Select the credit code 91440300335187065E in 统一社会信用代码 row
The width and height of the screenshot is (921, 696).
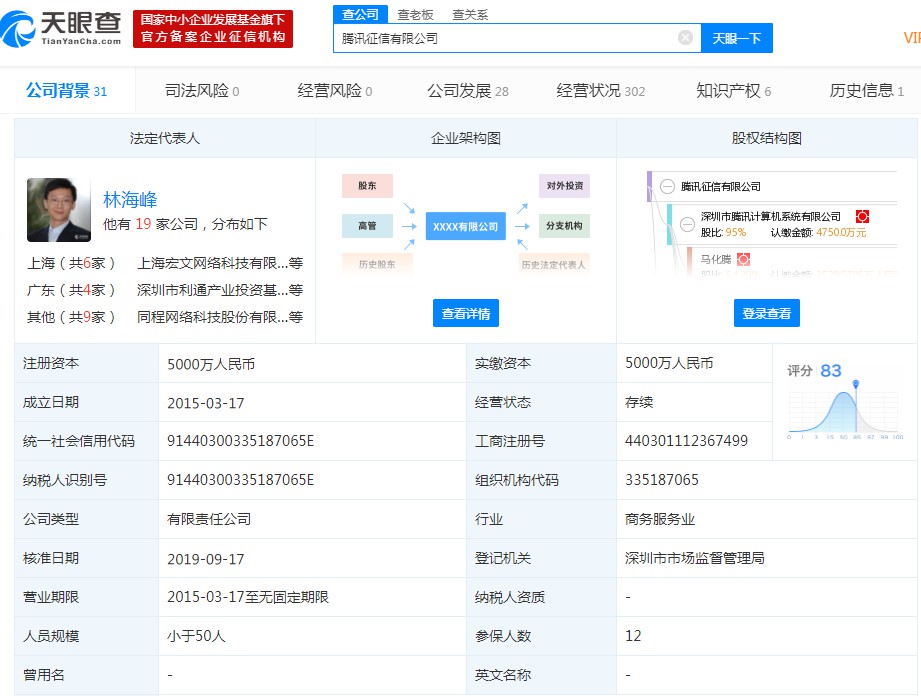pyautogui.click(x=240, y=441)
